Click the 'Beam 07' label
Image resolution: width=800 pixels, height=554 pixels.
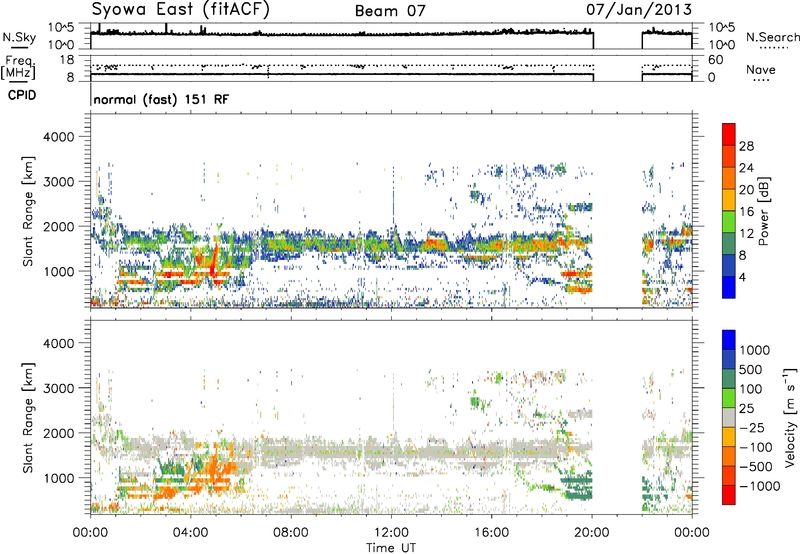[390, 11]
